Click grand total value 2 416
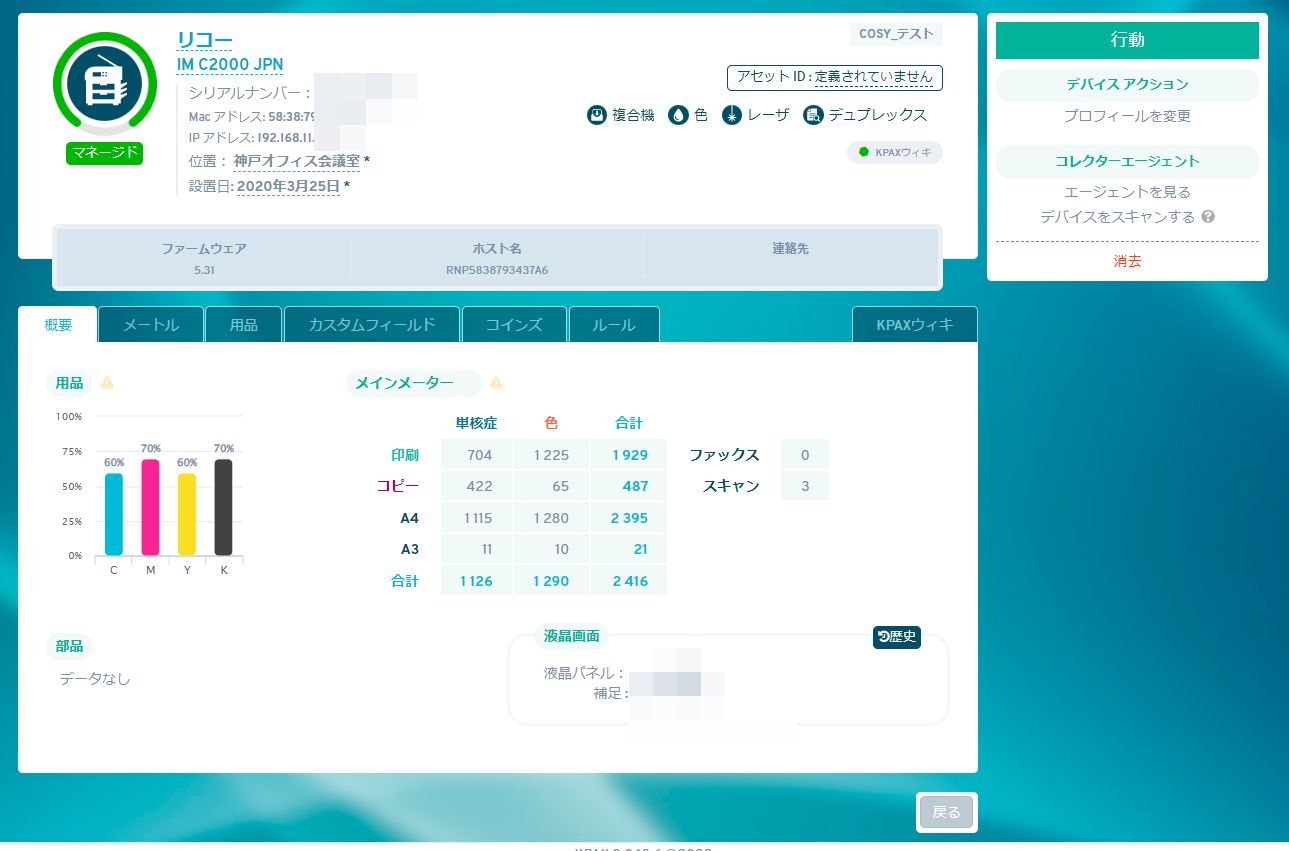1289x851 pixels. tap(629, 580)
